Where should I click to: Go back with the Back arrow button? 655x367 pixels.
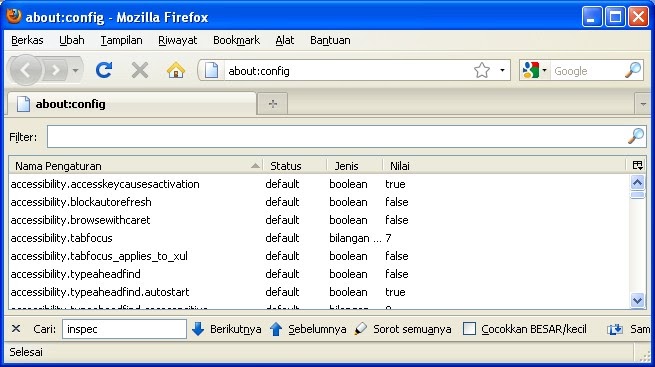point(25,70)
